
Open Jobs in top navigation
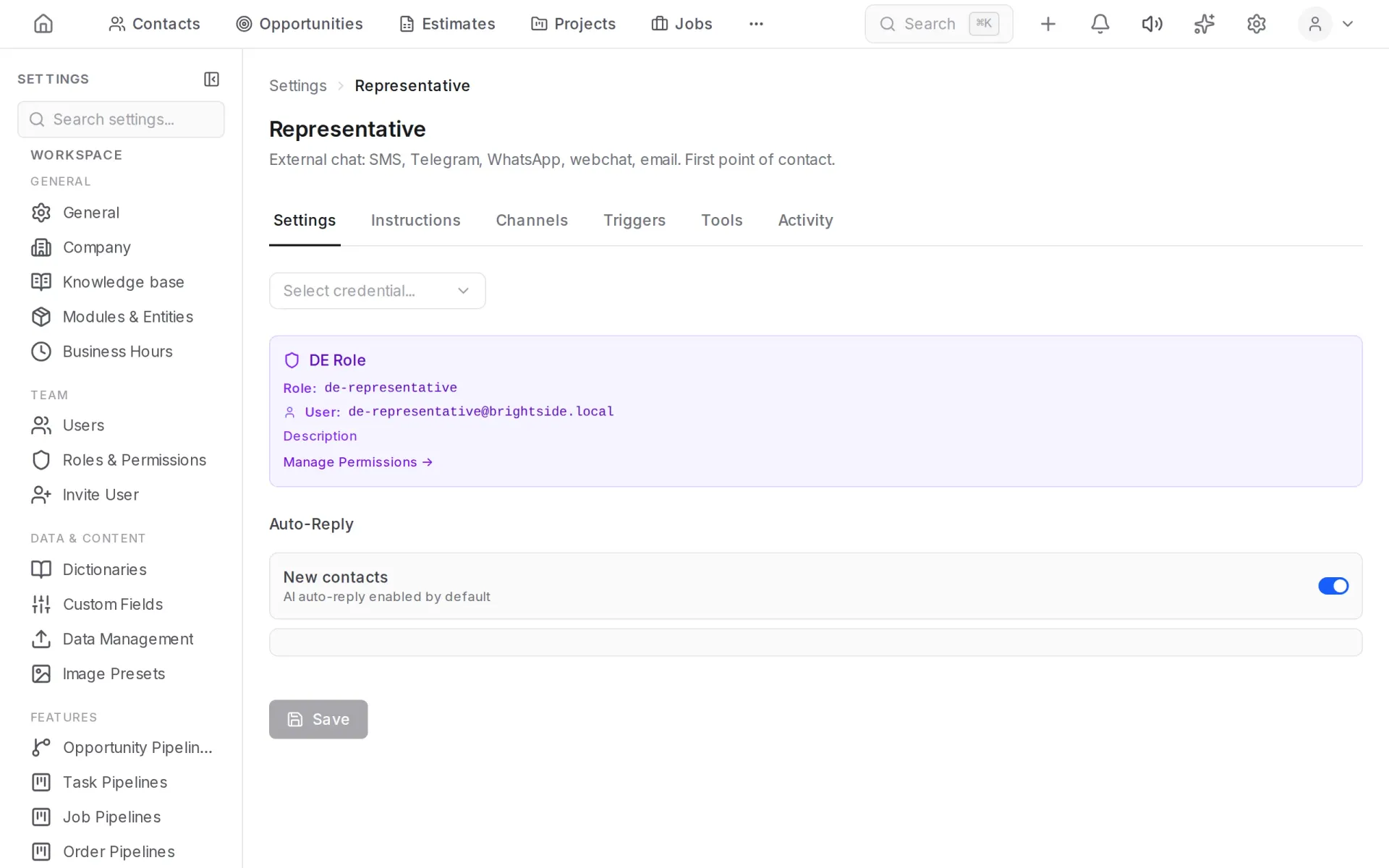click(x=681, y=24)
